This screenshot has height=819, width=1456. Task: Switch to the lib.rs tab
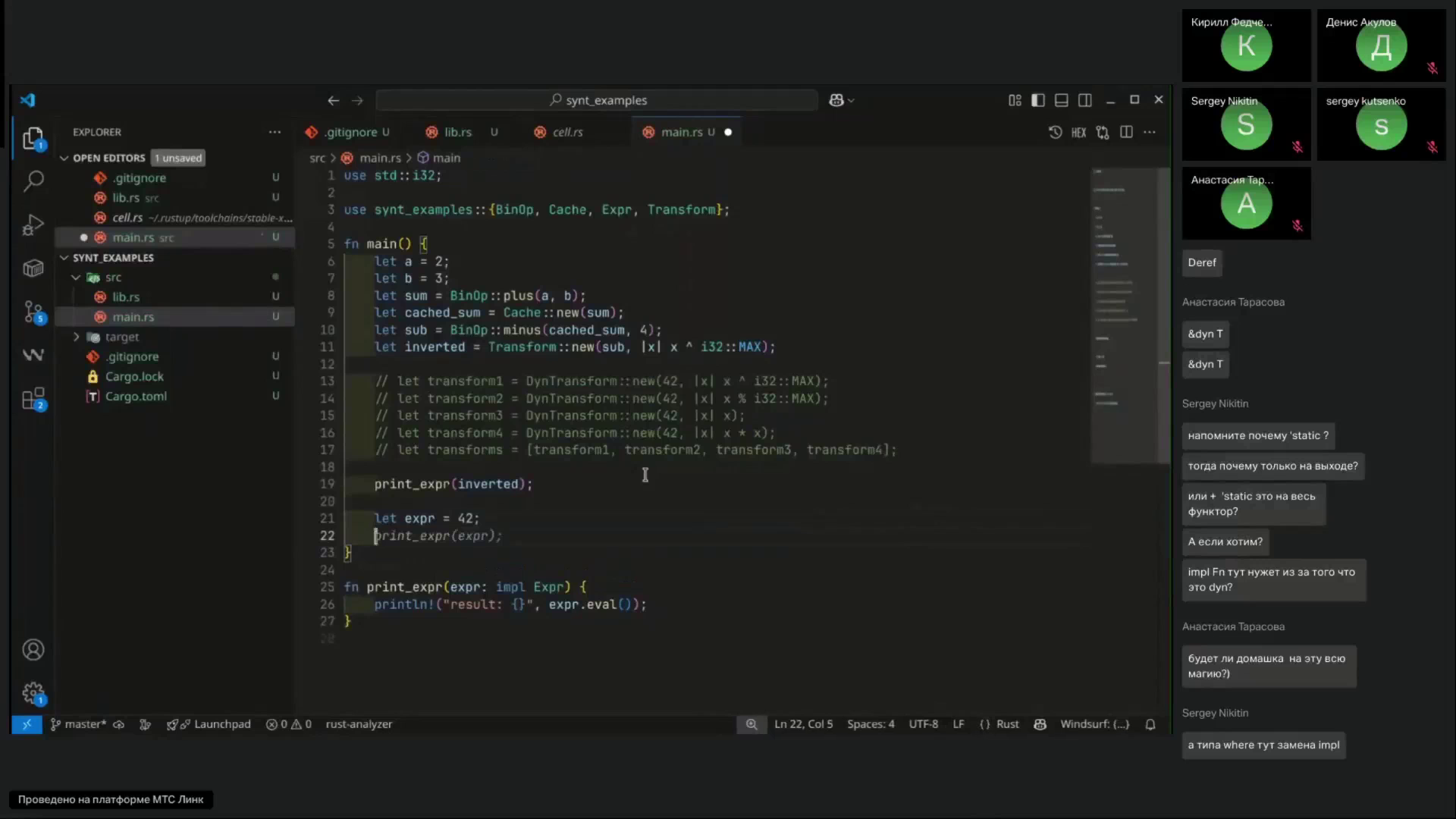[x=457, y=132]
